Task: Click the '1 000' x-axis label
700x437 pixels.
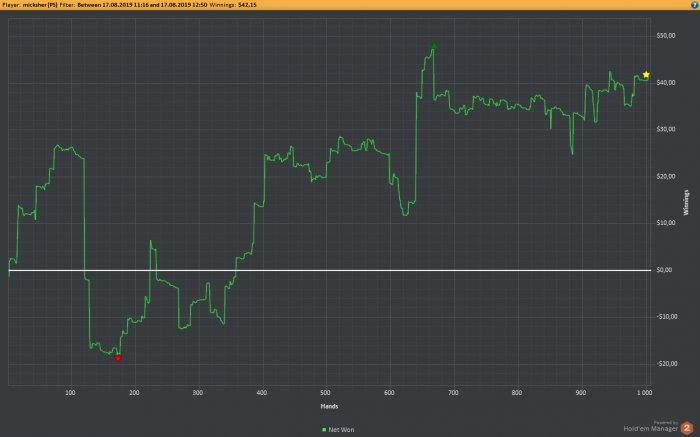Action: pyautogui.click(x=644, y=393)
